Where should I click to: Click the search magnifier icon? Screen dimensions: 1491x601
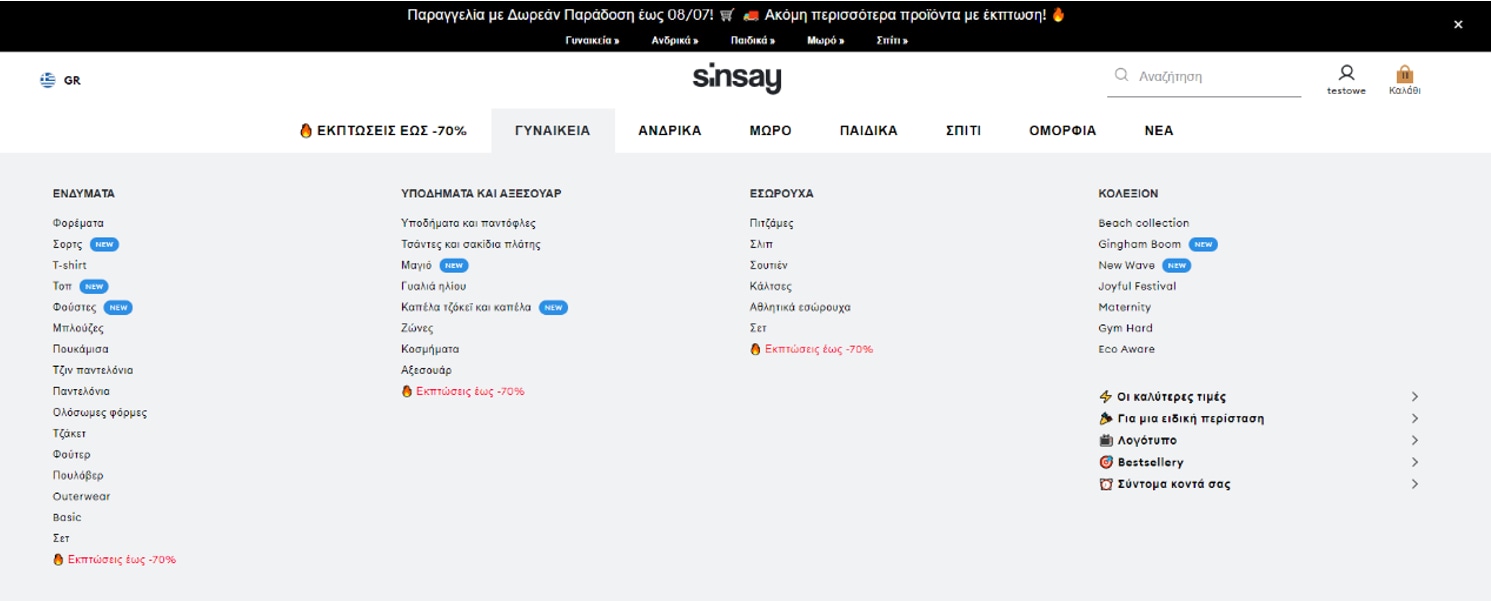(1121, 75)
